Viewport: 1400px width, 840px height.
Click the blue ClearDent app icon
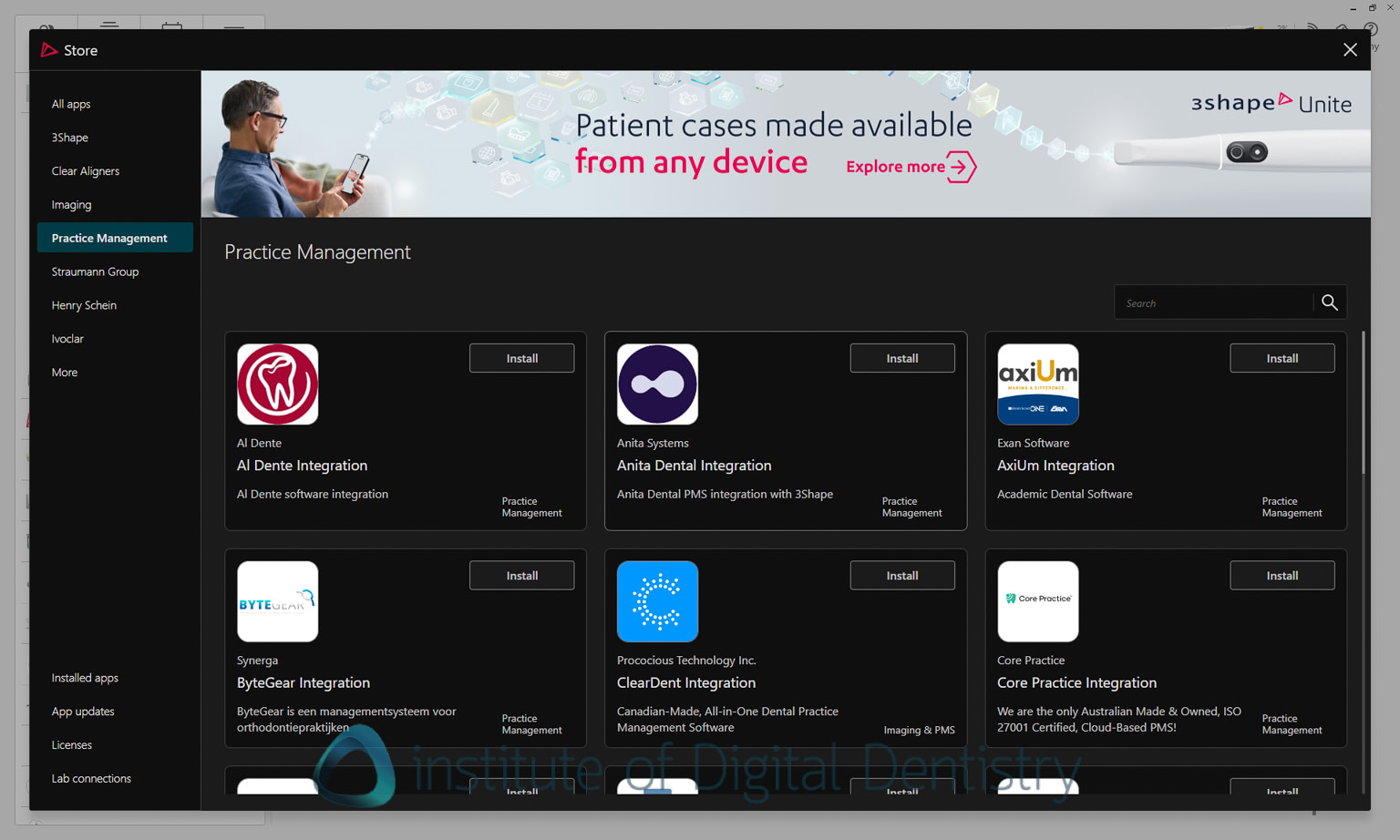pos(657,601)
